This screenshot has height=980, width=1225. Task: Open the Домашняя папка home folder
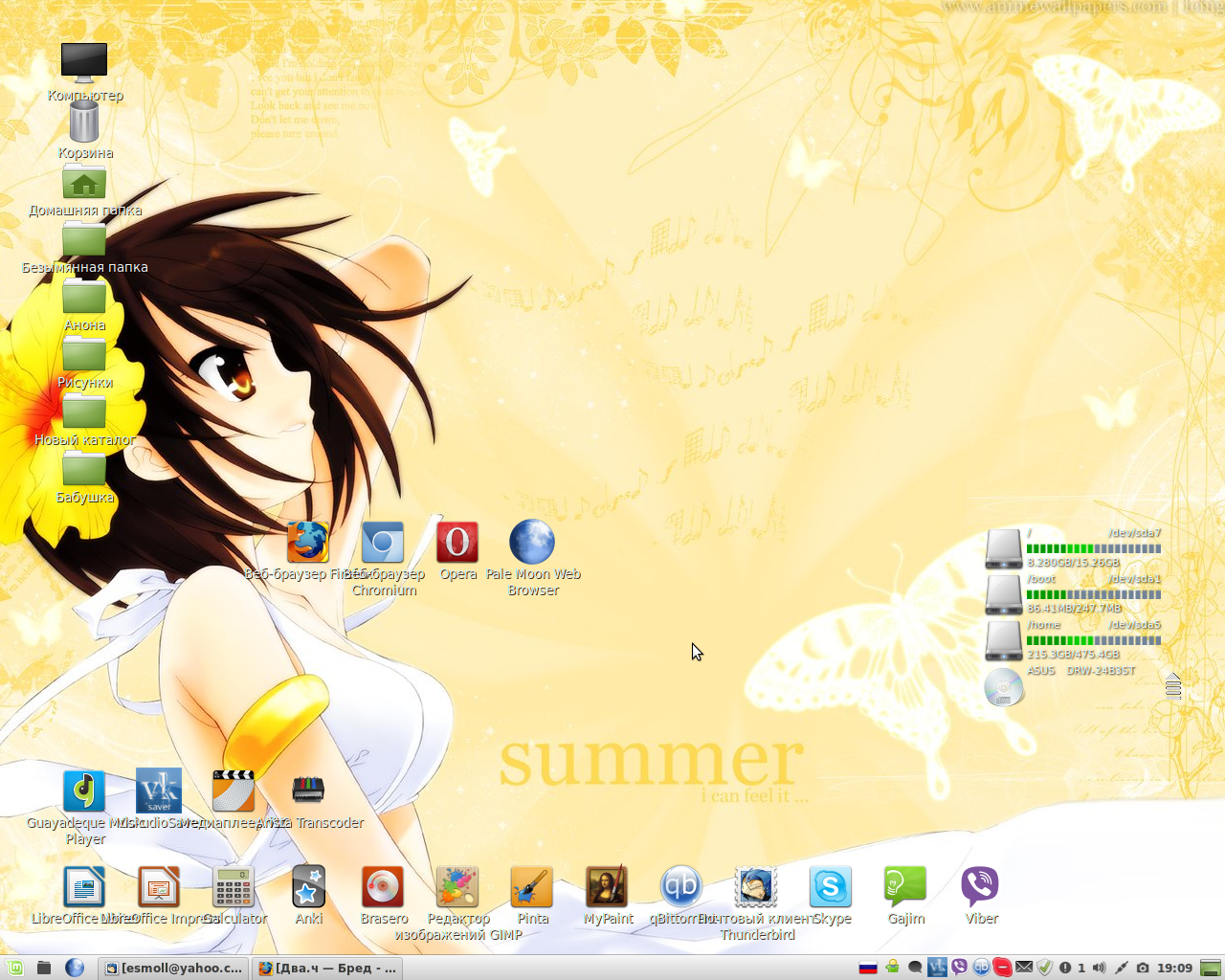click(x=84, y=182)
